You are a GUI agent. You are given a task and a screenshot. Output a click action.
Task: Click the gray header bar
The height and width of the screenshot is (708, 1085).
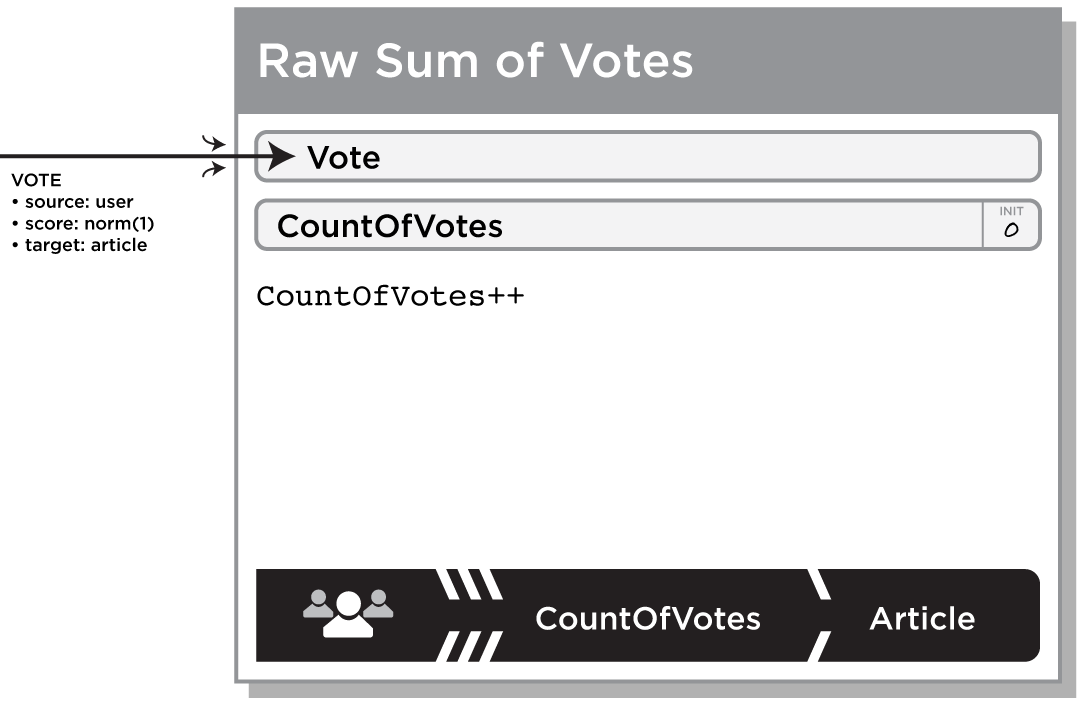pyautogui.click(x=648, y=61)
